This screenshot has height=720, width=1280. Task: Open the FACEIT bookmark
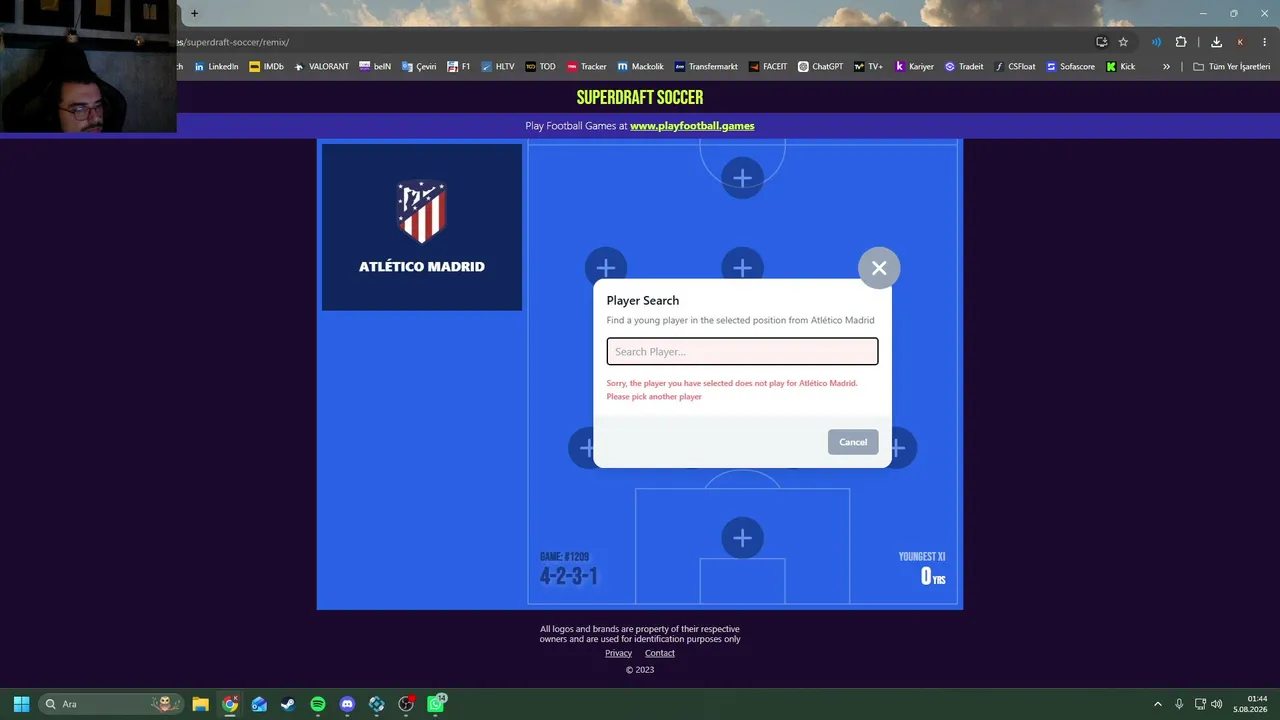pyautogui.click(x=768, y=67)
